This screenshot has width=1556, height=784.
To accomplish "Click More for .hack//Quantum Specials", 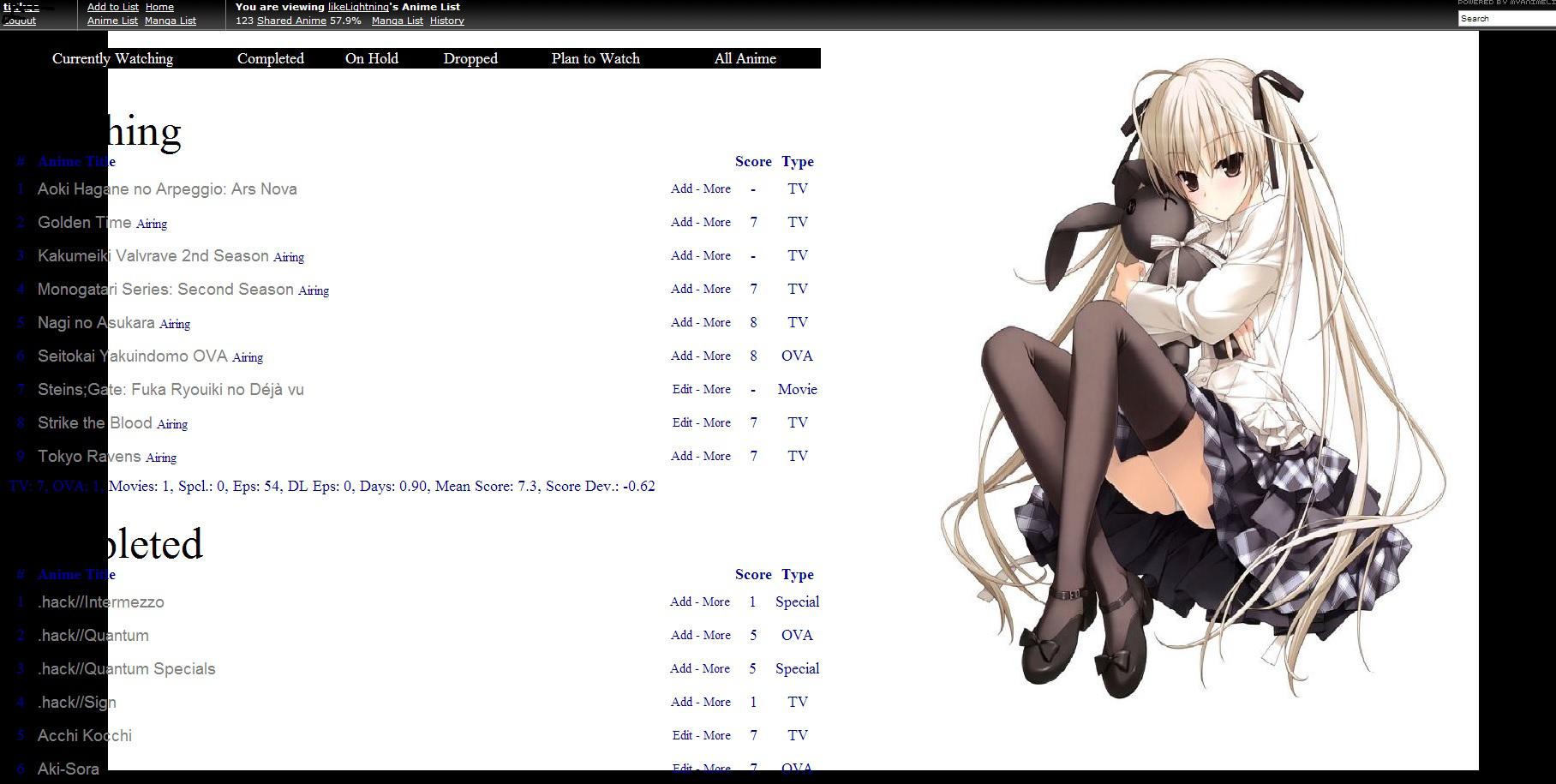I will (x=716, y=668).
